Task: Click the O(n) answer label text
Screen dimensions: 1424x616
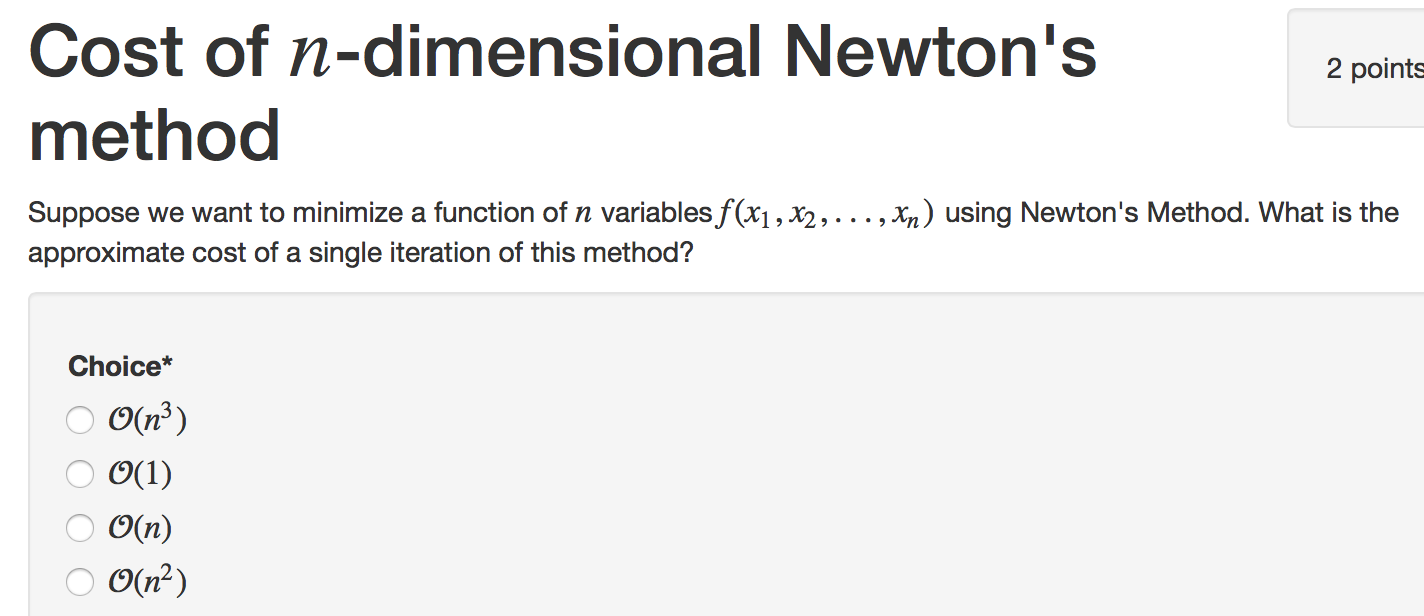Action: (141, 528)
